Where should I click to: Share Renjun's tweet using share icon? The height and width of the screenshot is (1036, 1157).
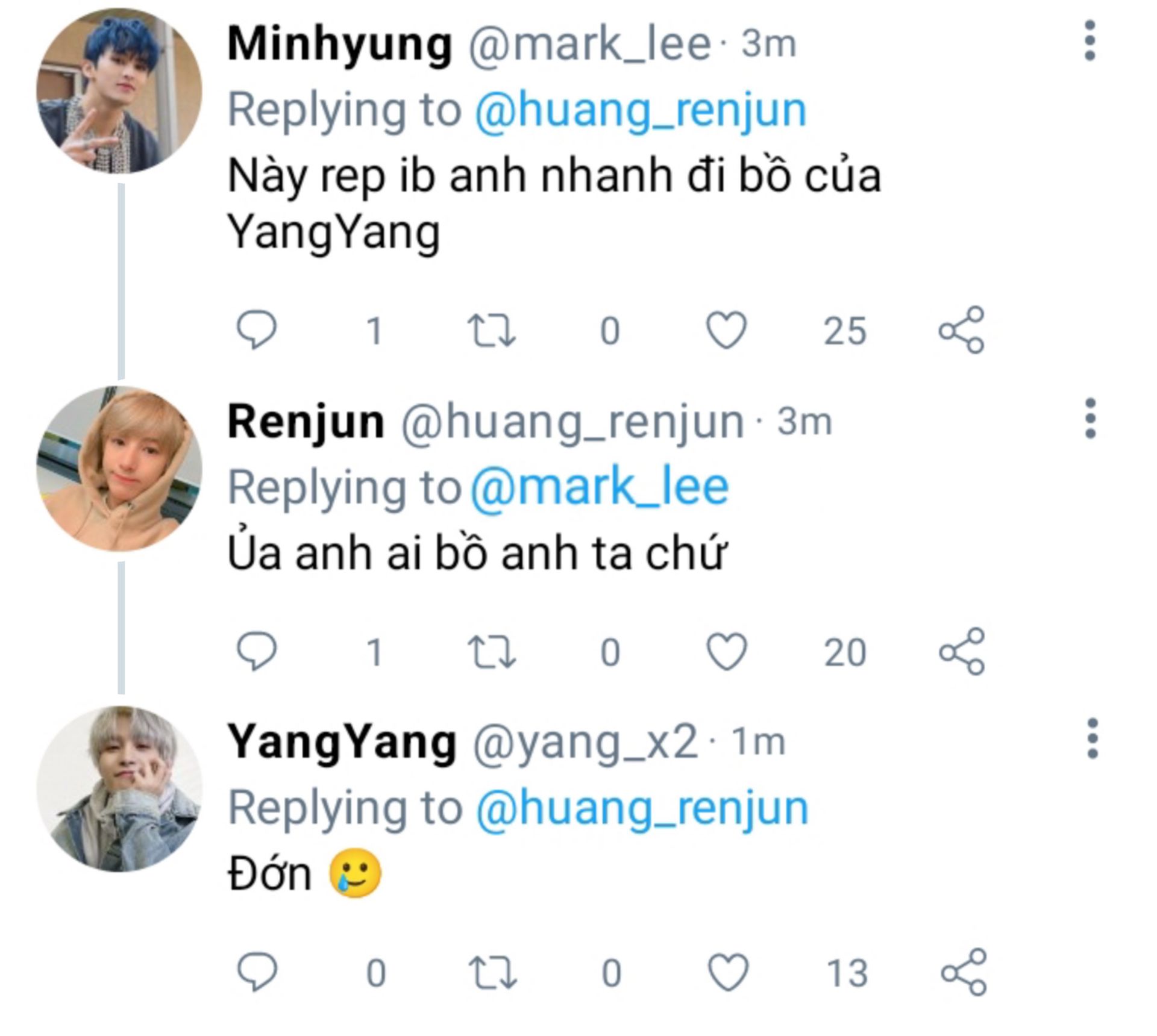coord(962,651)
